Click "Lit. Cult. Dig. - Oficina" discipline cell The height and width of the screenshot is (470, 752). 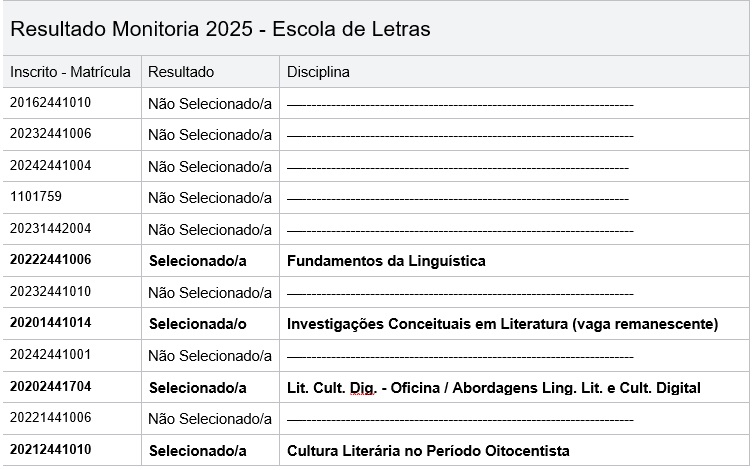(x=493, y=388)
